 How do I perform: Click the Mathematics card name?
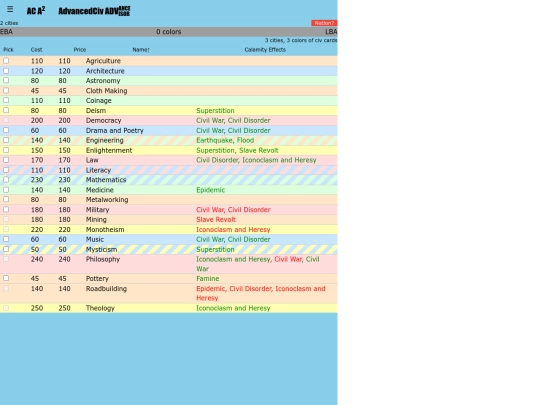coord(106,180)
